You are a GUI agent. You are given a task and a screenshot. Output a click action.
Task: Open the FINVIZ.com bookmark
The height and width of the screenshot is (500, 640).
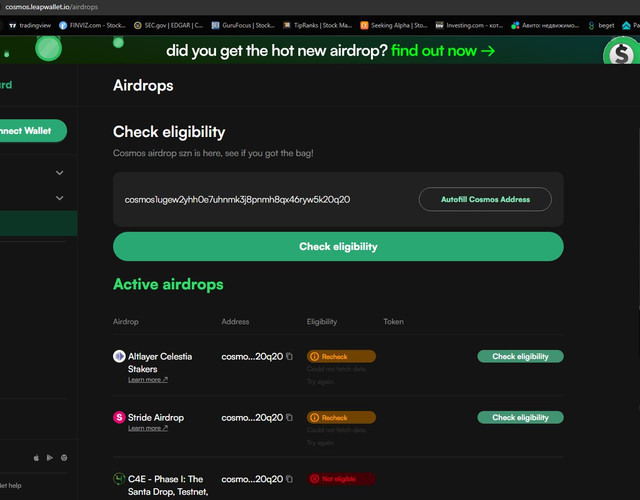(x=93, y=25)
